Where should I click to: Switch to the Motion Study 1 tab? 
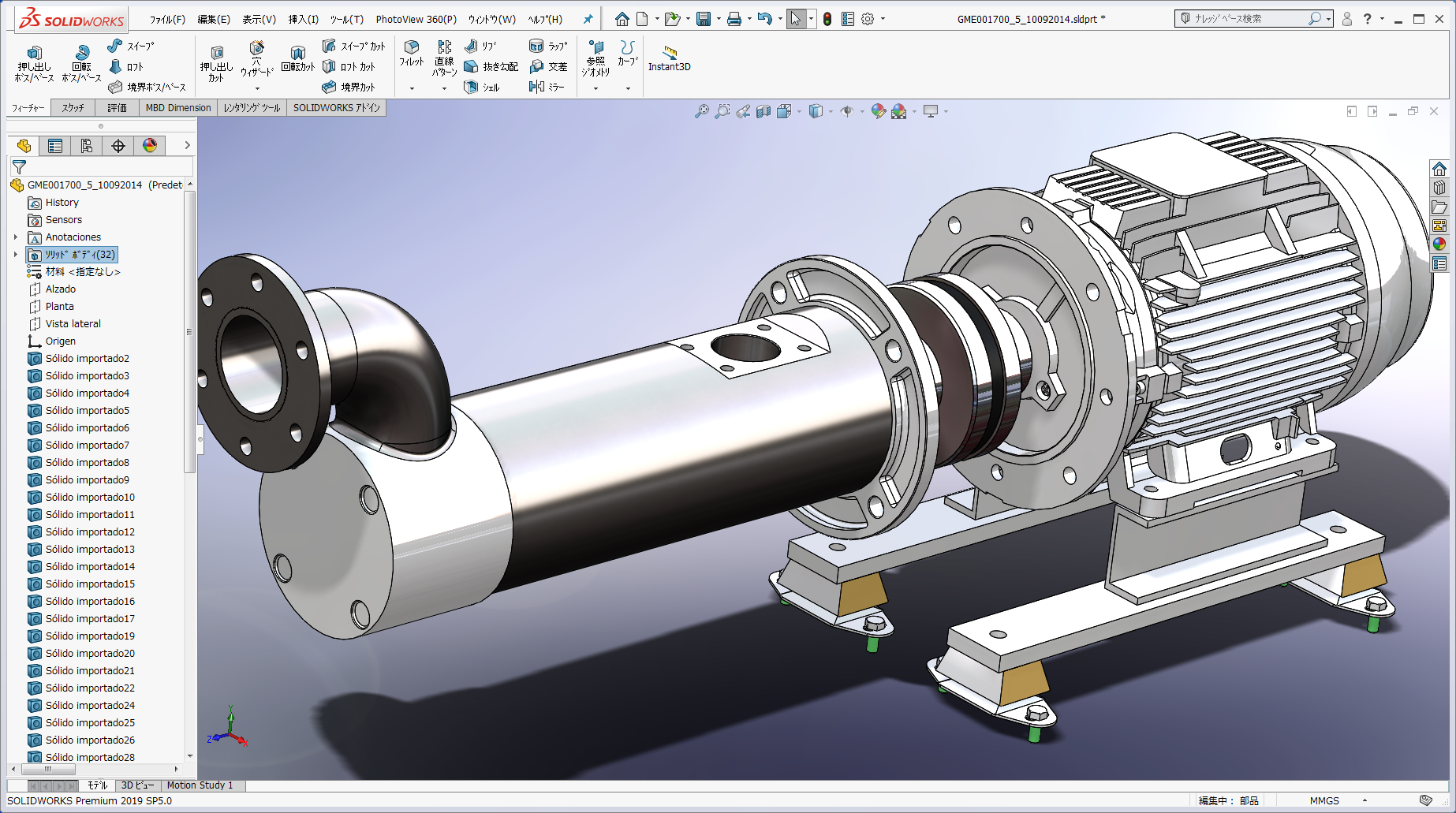point(201,785)
